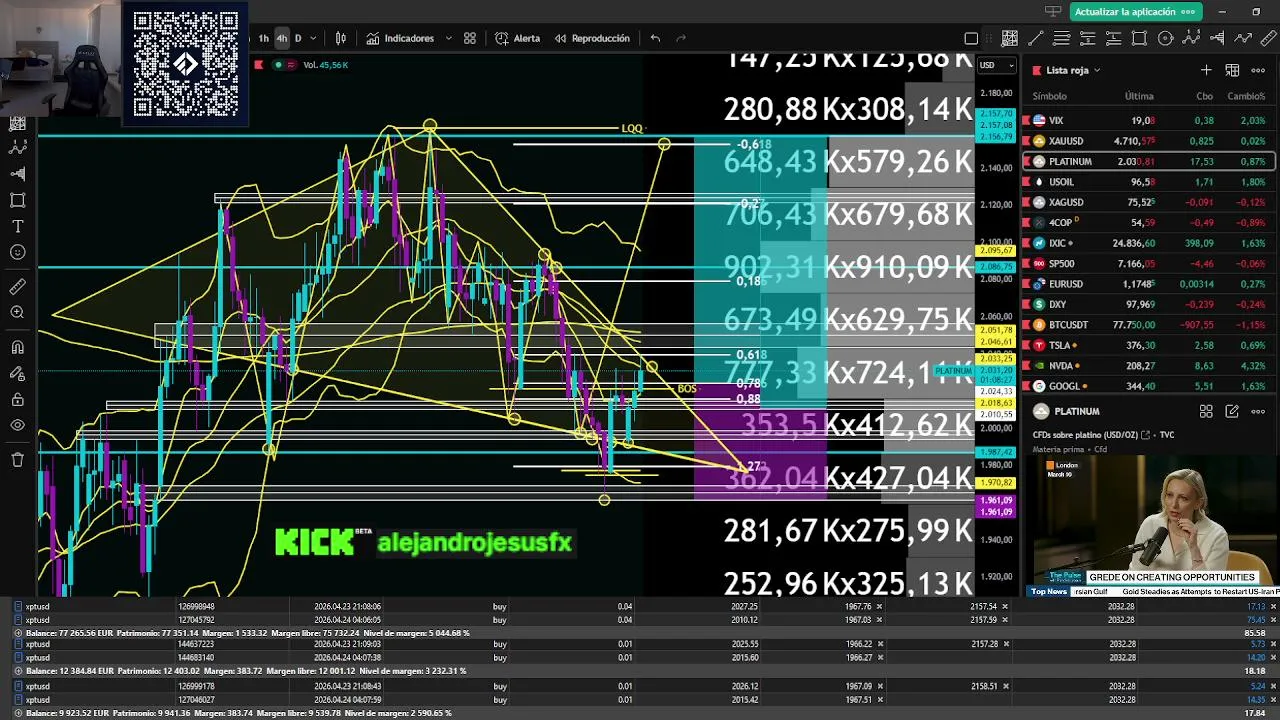
Task: Undo last chart action
Action: (655, 38)
